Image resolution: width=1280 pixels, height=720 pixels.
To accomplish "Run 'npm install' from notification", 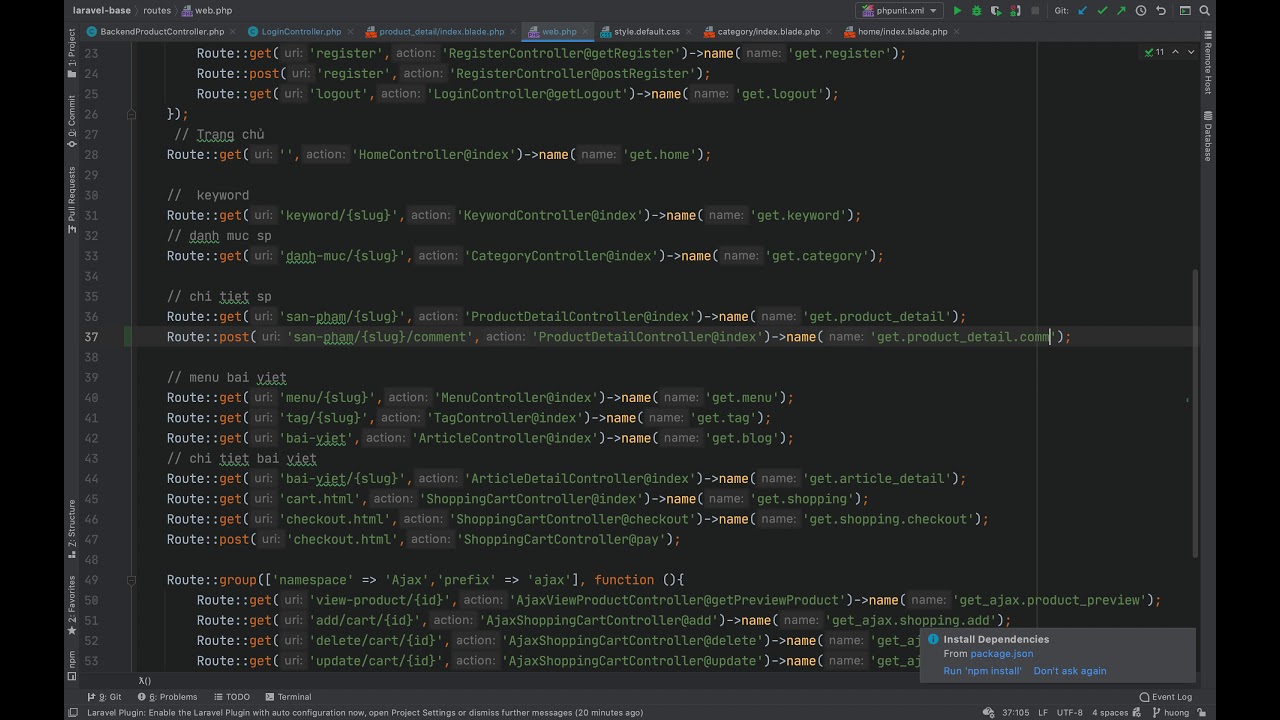I will (x=982, y=671).
